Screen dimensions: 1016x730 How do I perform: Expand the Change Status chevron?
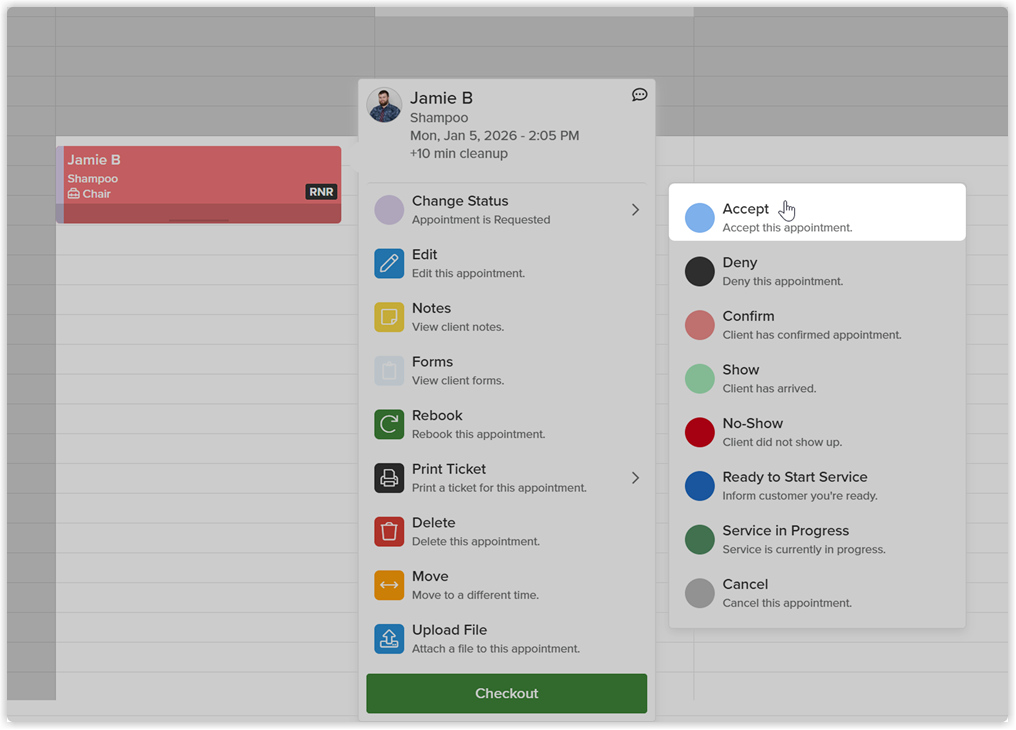click(x=635, y=210)
